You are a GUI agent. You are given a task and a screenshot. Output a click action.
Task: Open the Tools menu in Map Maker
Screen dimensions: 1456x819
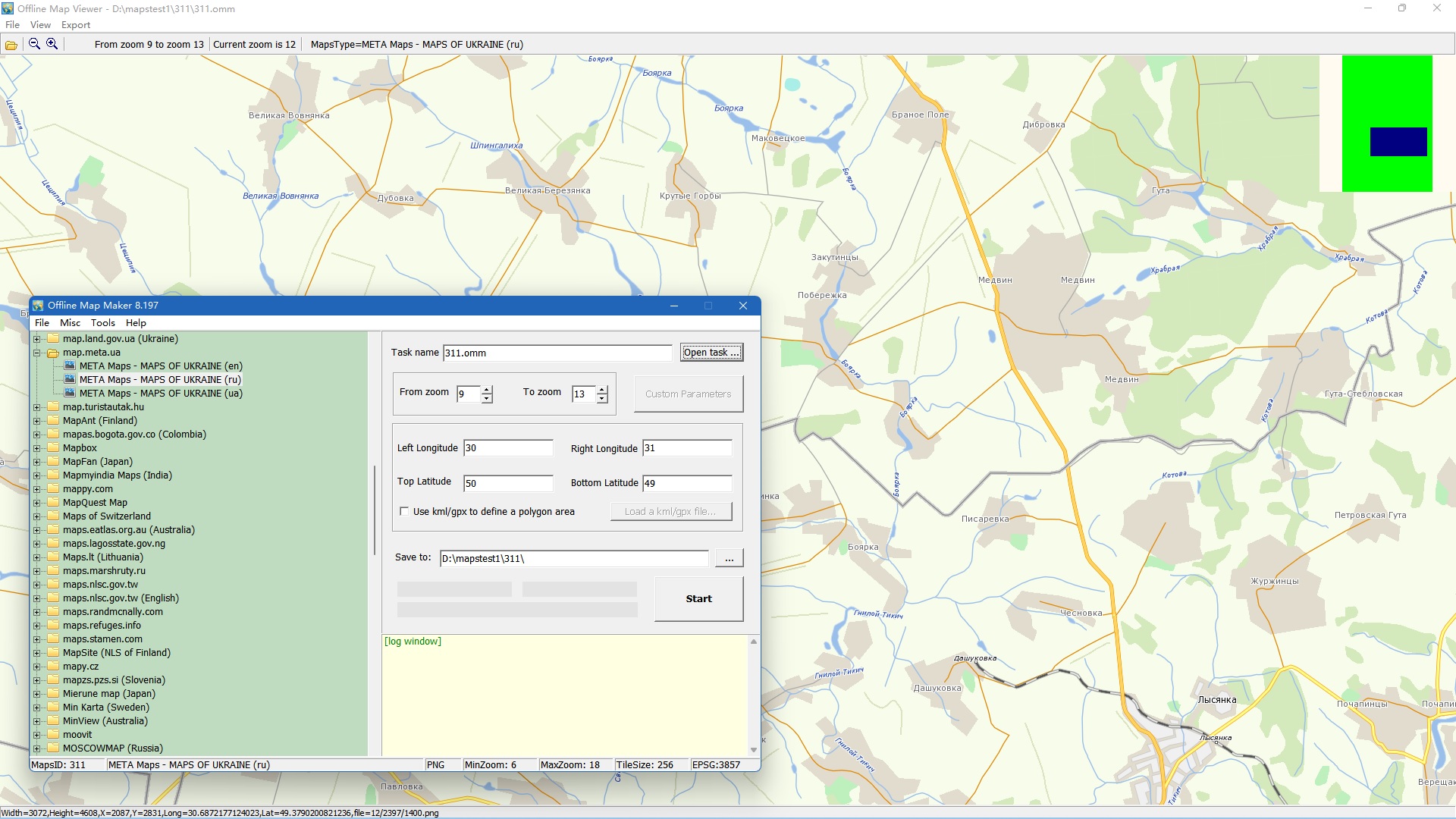(102, 323)
